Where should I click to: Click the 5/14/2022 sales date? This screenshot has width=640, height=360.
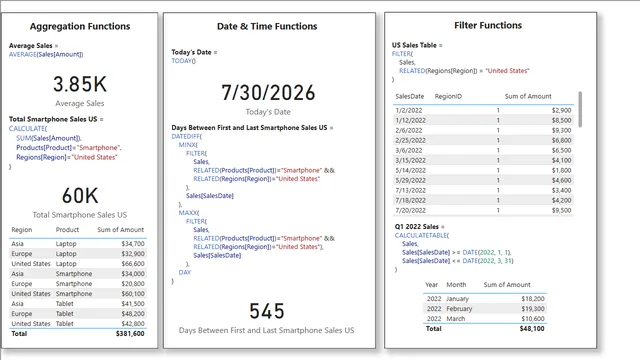tap(410, 170)
